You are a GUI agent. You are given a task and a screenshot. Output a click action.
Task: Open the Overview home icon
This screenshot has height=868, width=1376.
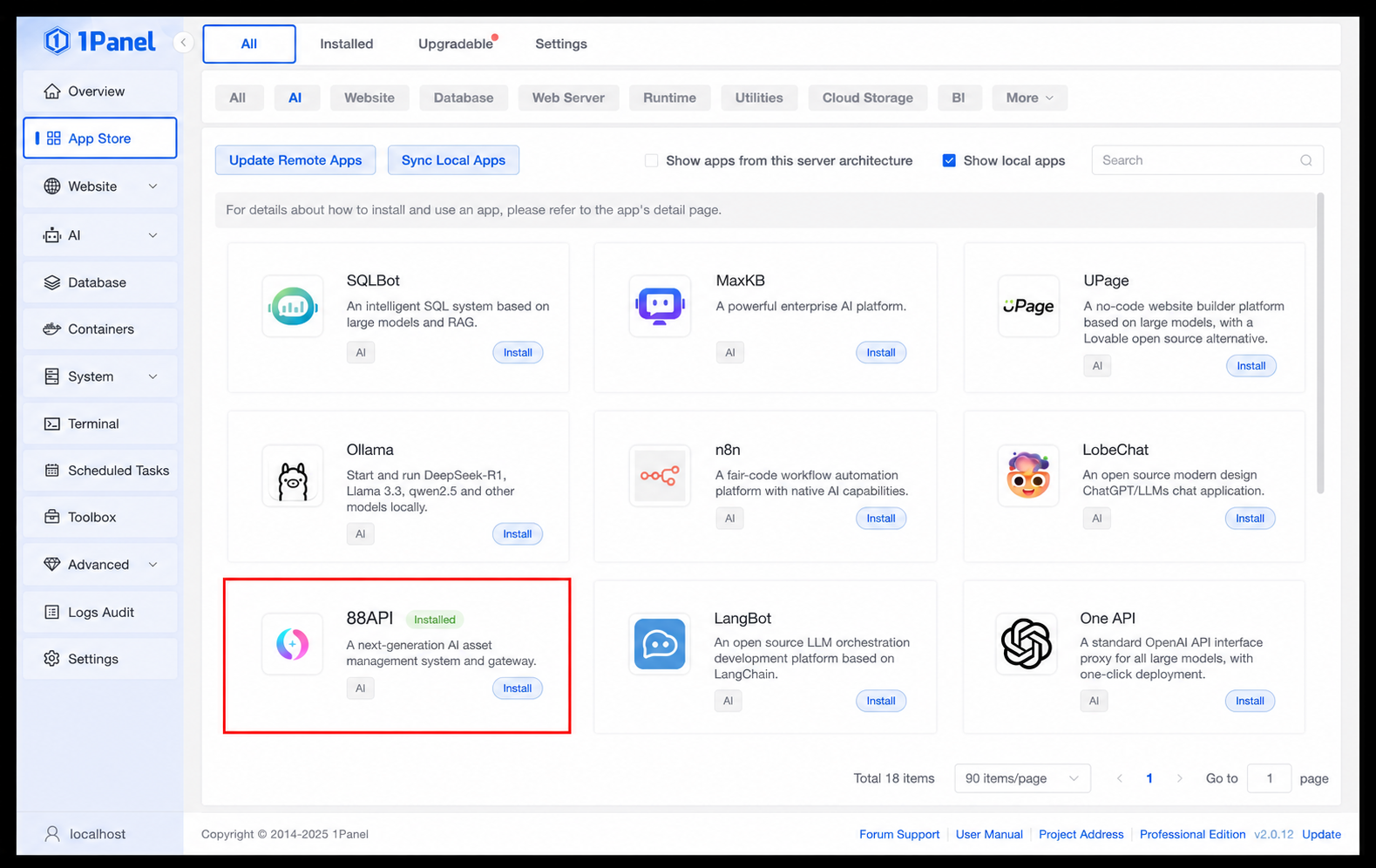coord(52,92)
